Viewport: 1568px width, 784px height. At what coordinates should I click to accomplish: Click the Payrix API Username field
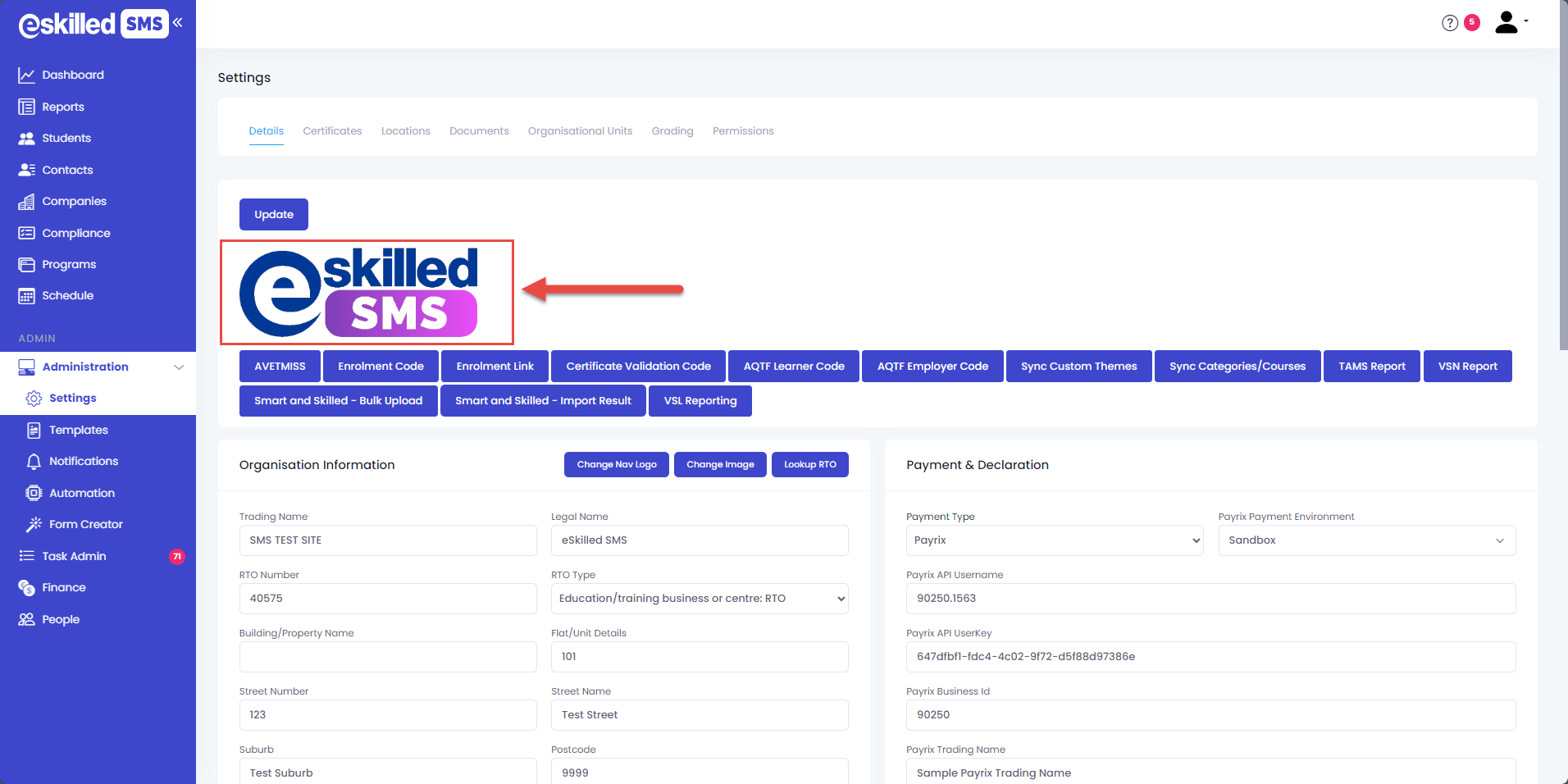pos(1210,599)
